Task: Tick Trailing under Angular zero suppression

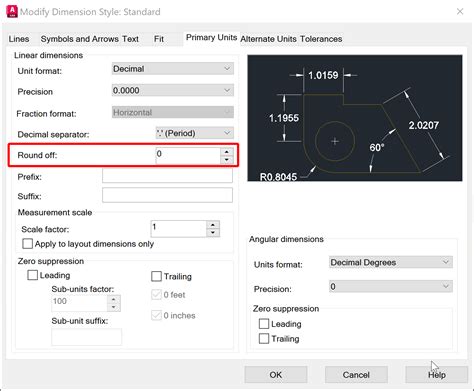Action: 264,339
